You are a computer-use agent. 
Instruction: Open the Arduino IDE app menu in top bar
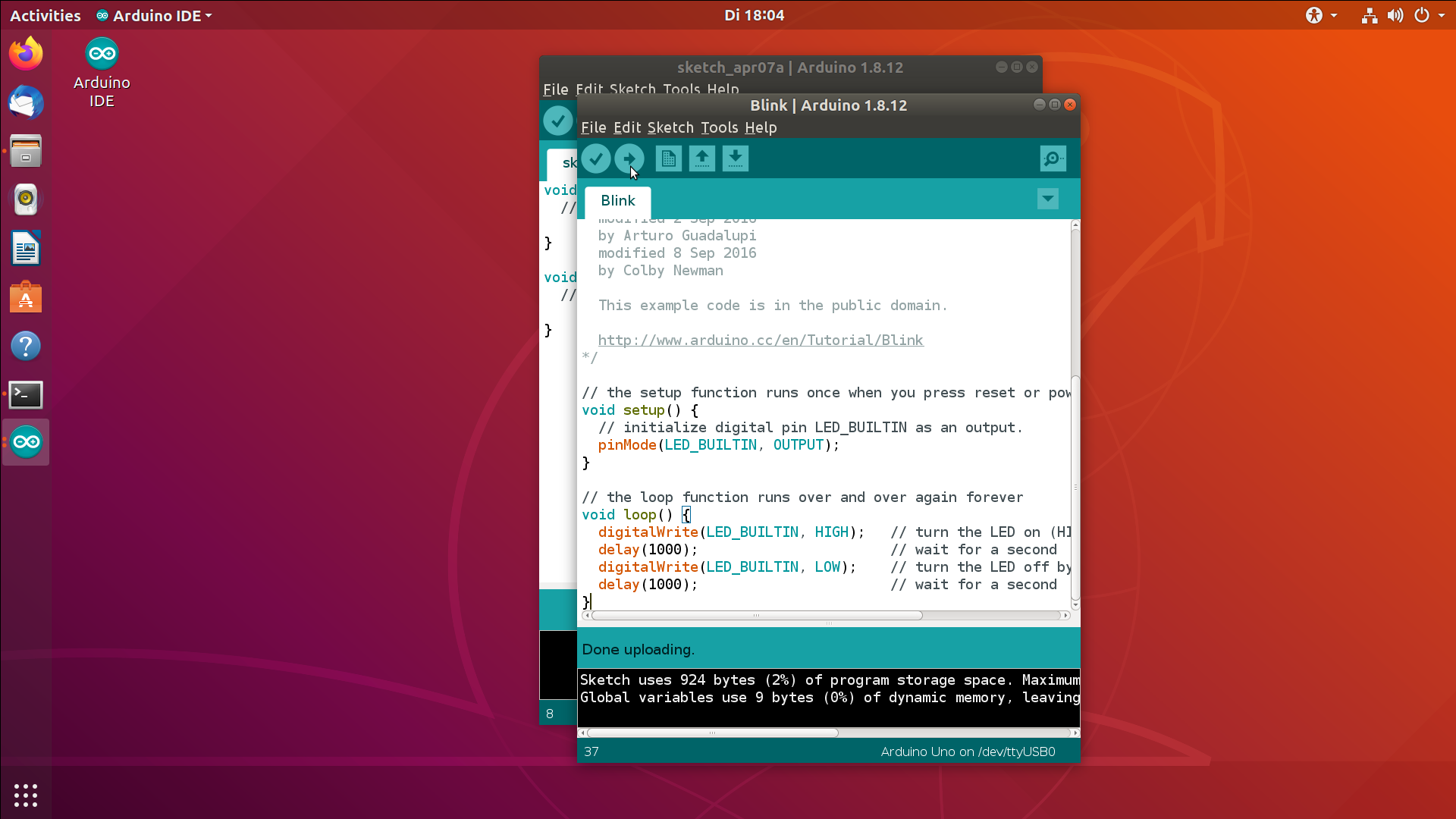tap(154, 15)
